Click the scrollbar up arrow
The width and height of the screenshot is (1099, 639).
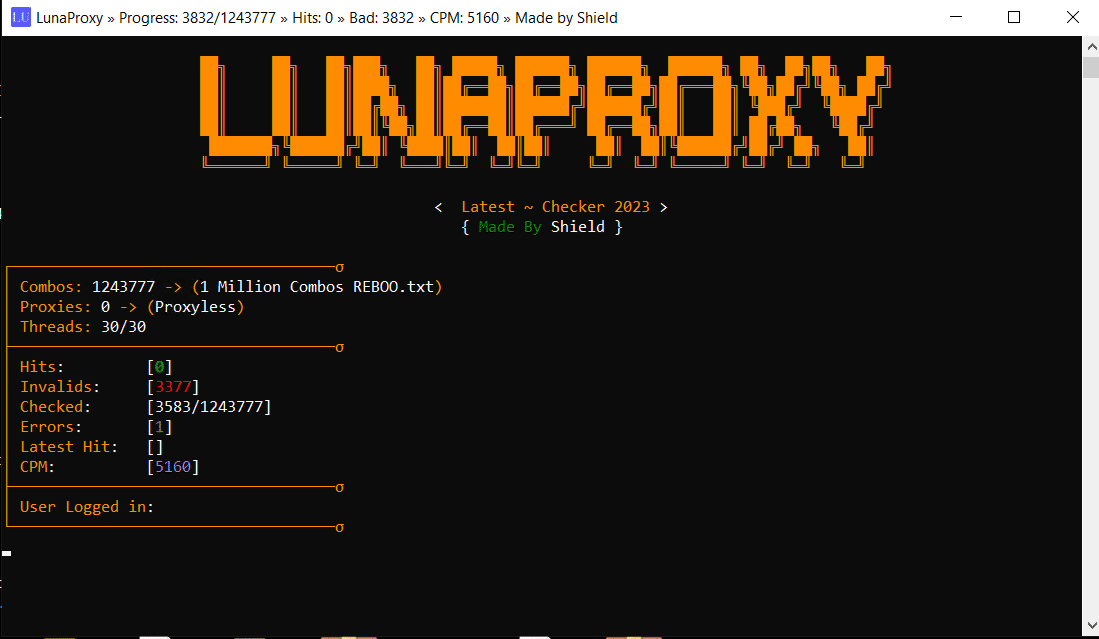(1091, 46)
